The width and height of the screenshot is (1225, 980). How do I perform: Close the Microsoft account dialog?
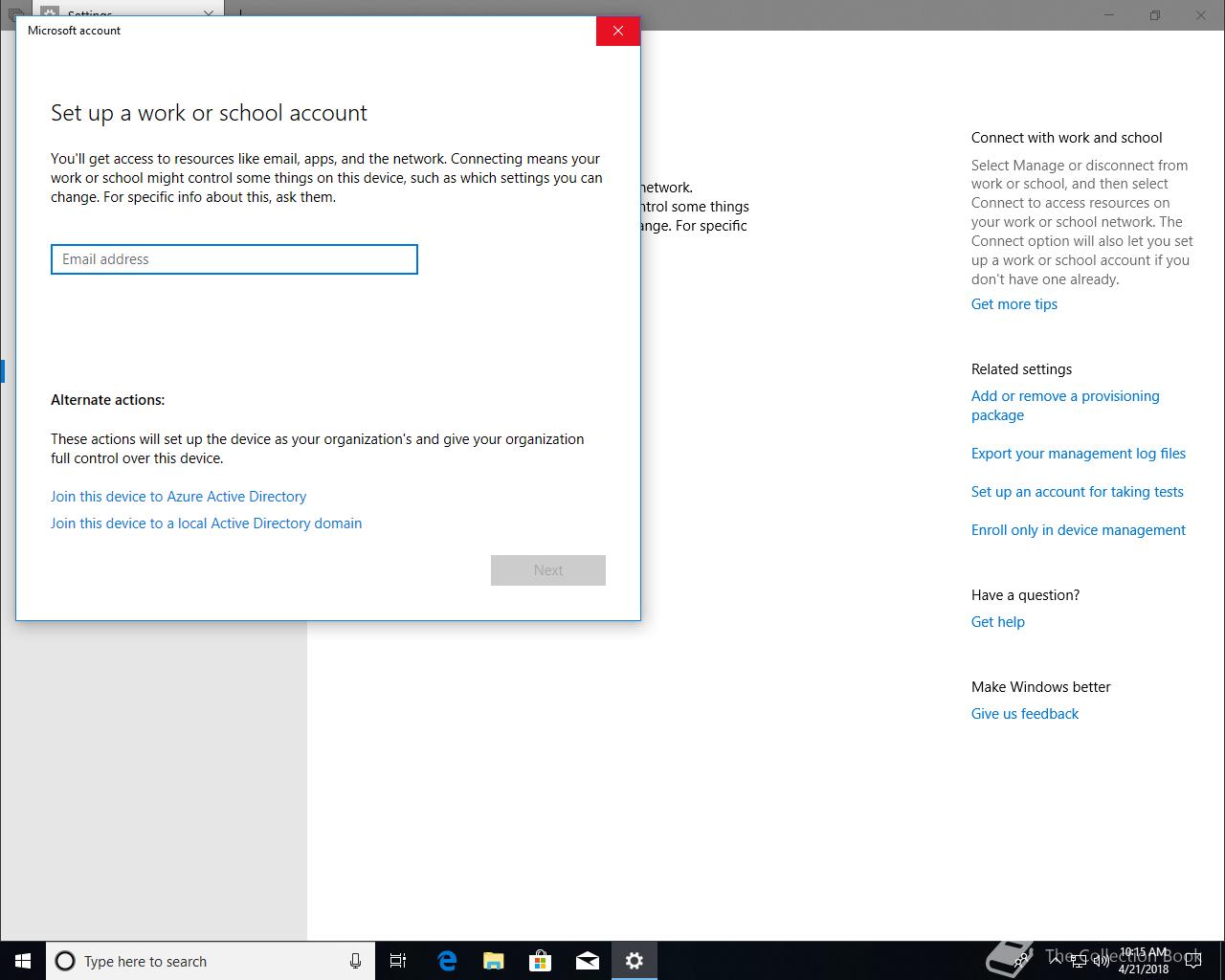click(x=618, y=31)
